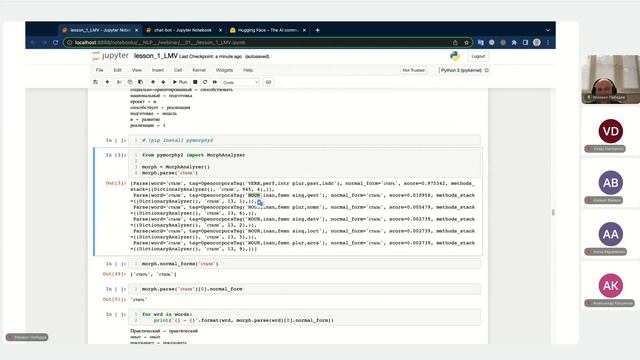Screen dimensions: 640x360
Task: Open the Kernel menu
Action: pos(199,70)
